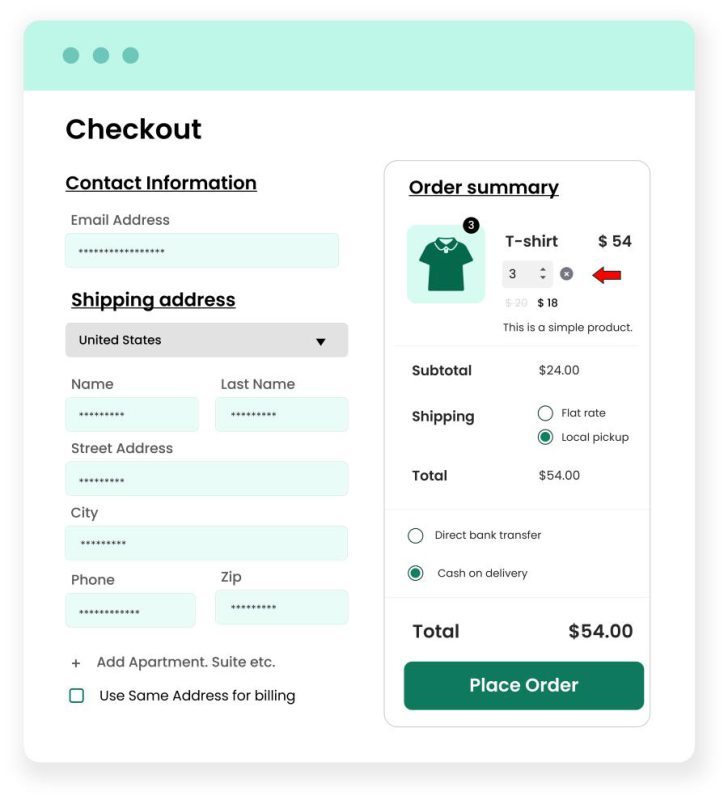Click the green T-shirt product thumbnail
The width and height of the screenshot is (728, 800).
(x=445, y=265)
